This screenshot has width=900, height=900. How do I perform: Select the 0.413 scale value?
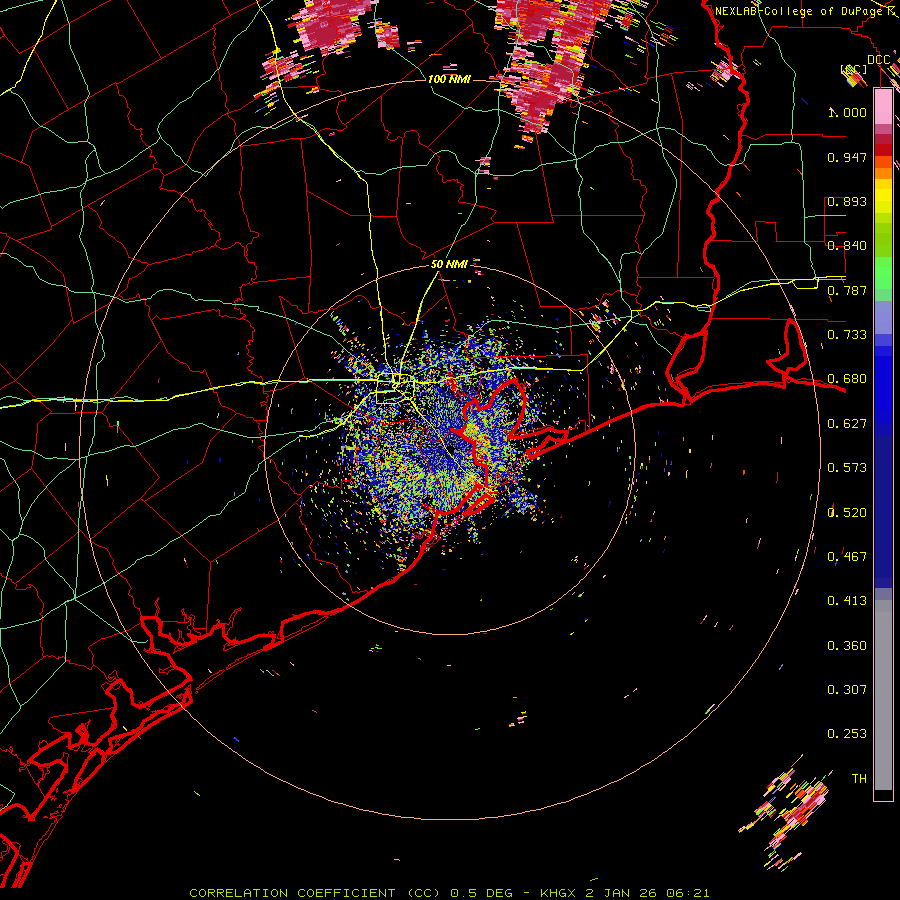coord(847,601)
